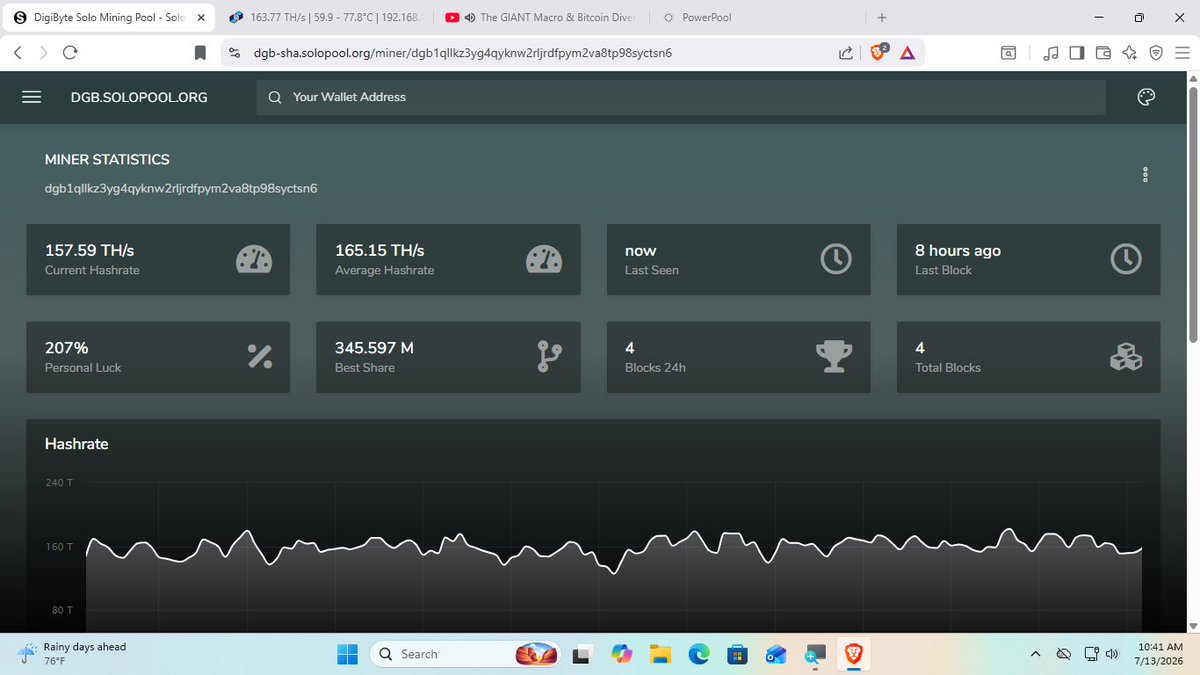The height and width of the screenshot is (675, 1200).
Task: Click the 345.597 M best share value
Action: [374, 348]
